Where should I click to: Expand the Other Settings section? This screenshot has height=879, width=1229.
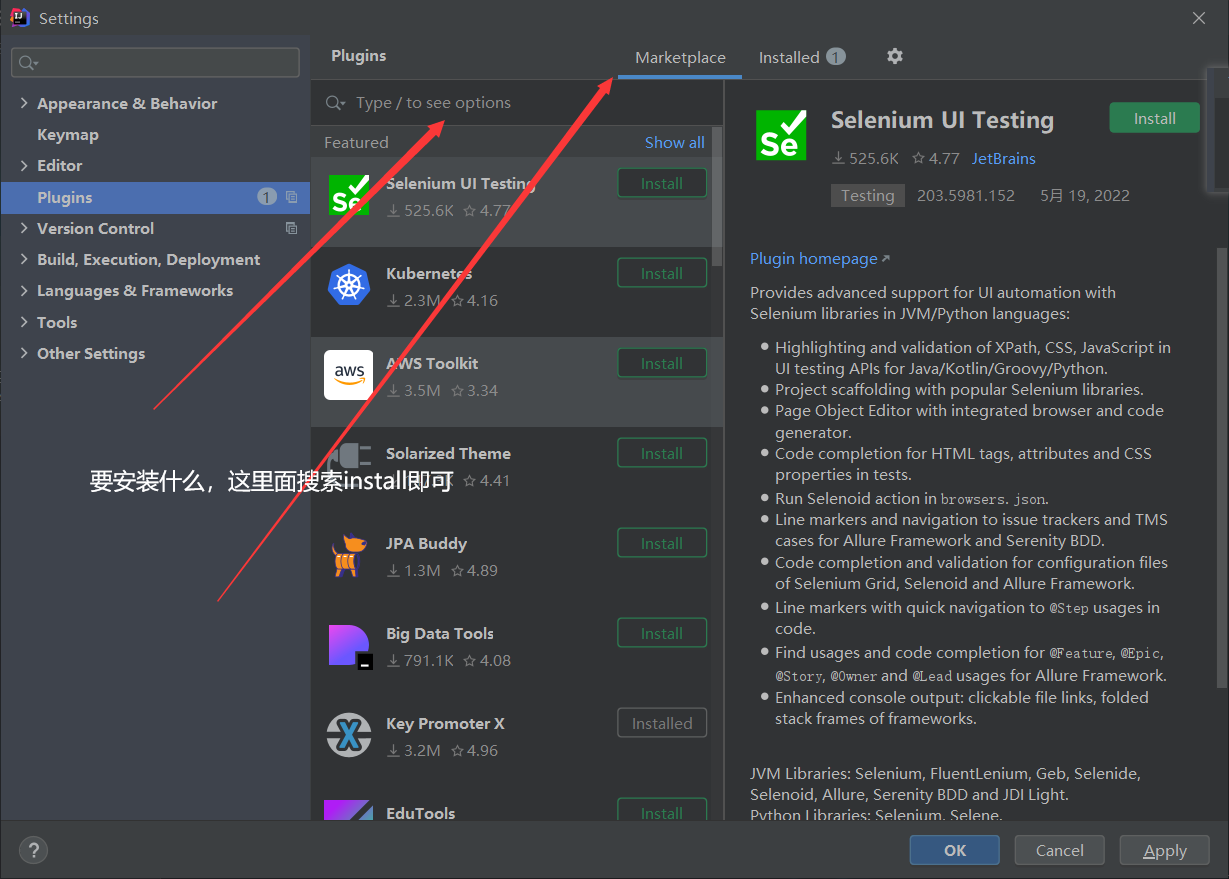click(x=25, y=353)
